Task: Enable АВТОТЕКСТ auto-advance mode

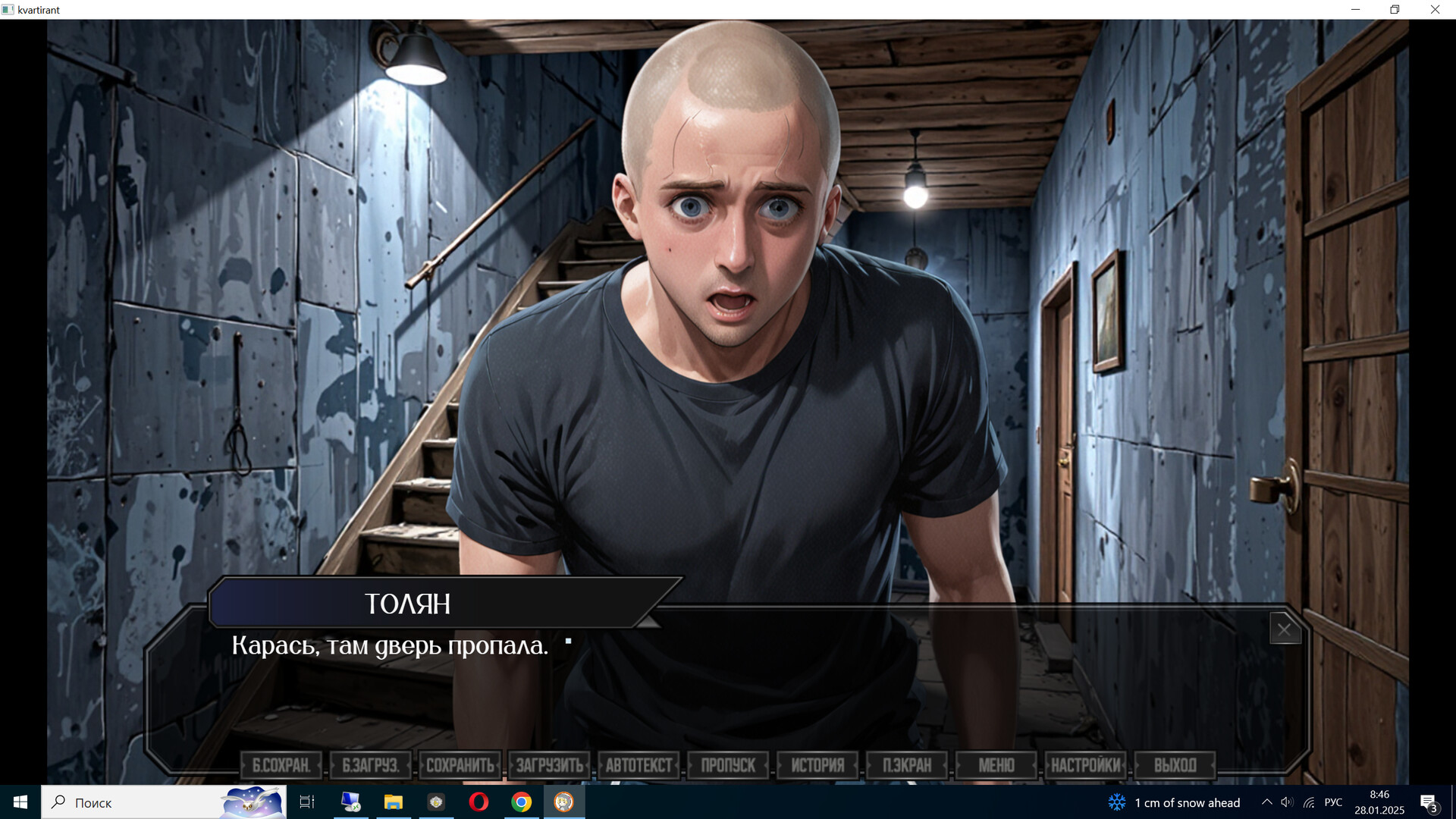Action: click(x=639, y=764)
